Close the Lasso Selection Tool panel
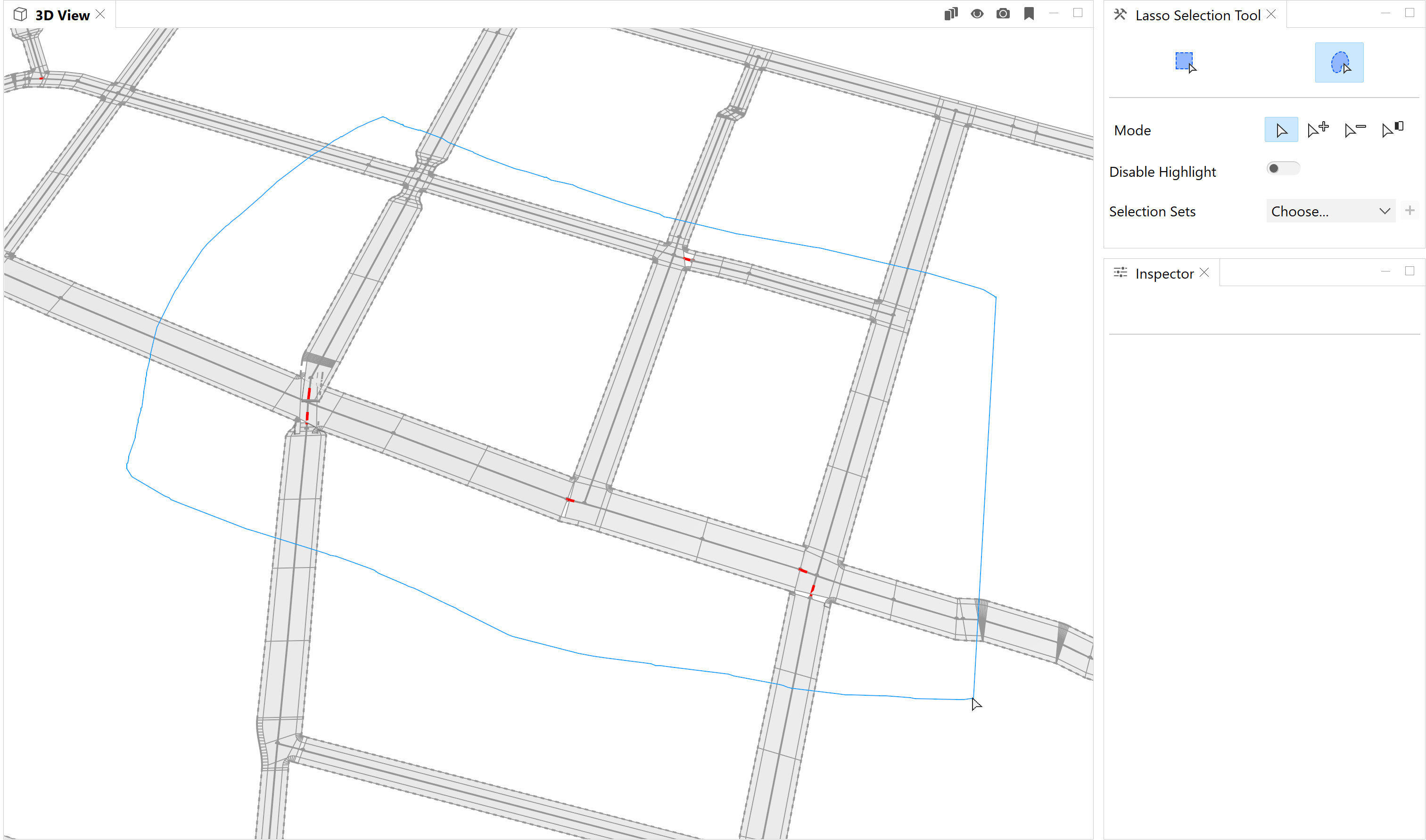The image size is (1426, 840). (1270, 14)
